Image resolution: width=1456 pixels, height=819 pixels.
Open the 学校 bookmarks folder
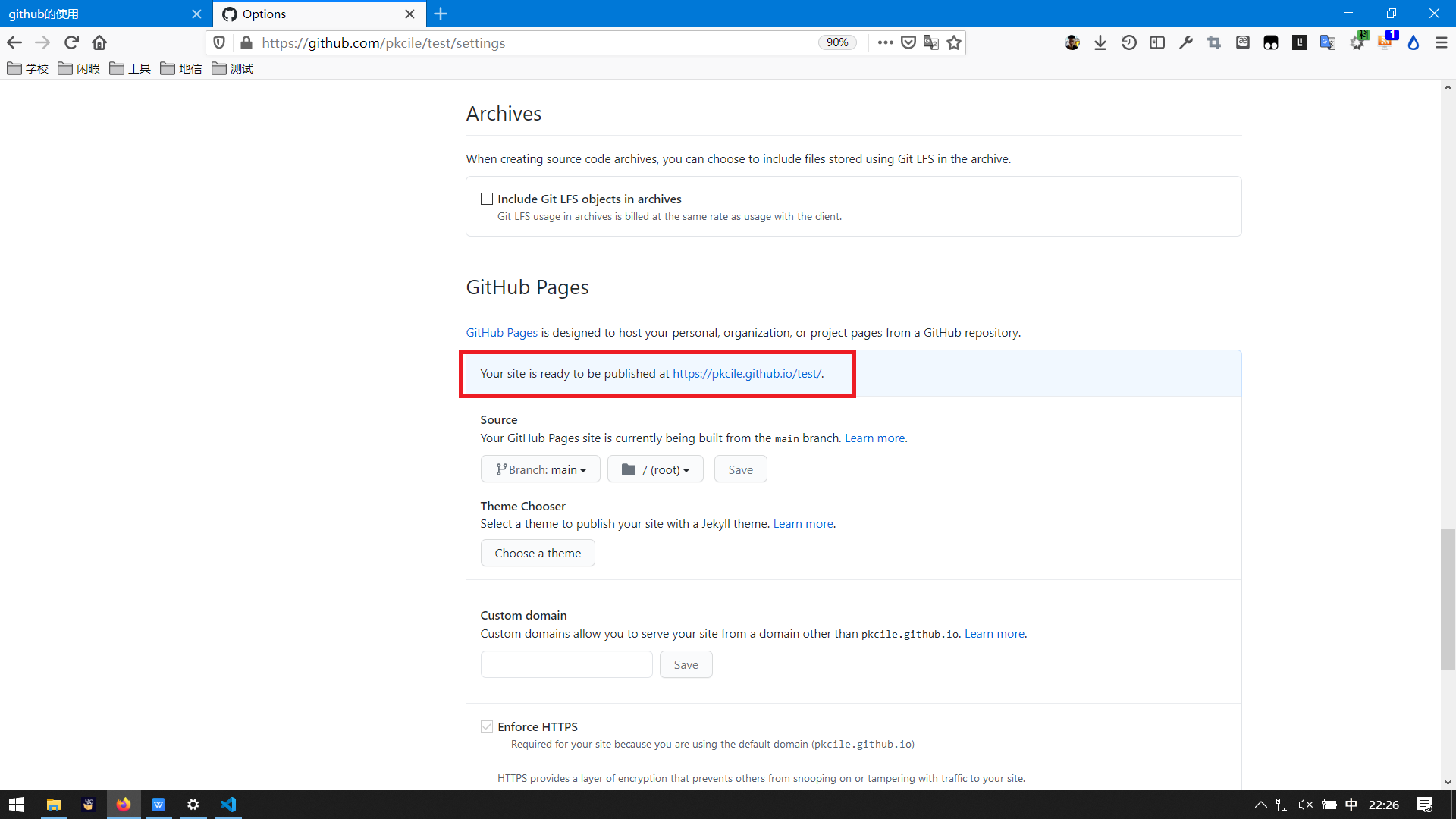(x=27, y=69)
